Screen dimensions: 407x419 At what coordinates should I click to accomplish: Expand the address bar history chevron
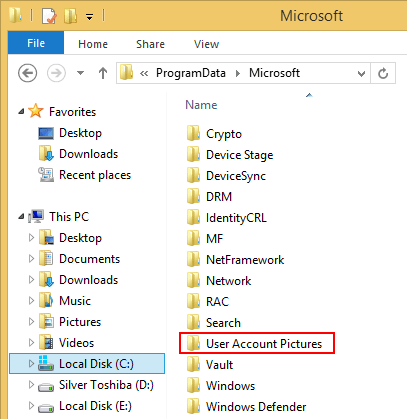361,73
